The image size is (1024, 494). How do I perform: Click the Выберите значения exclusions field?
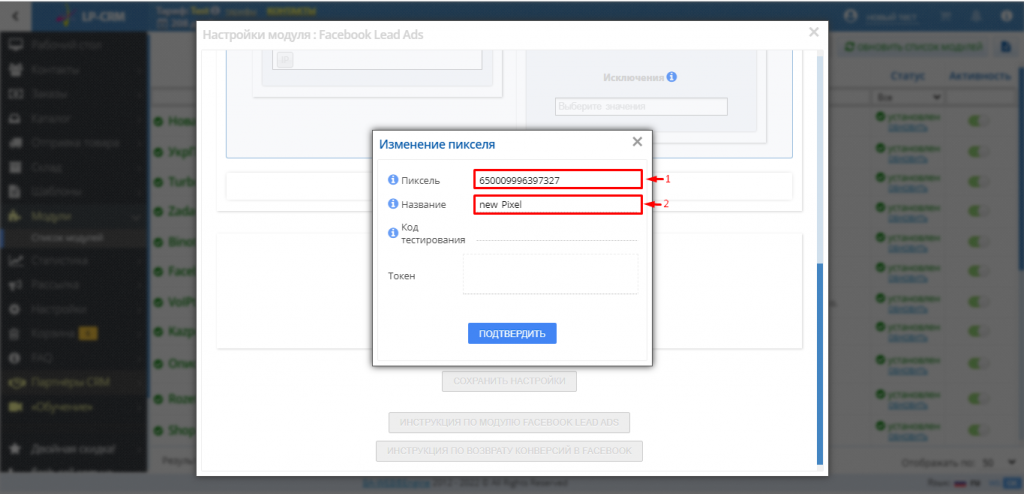pos(641,107)
